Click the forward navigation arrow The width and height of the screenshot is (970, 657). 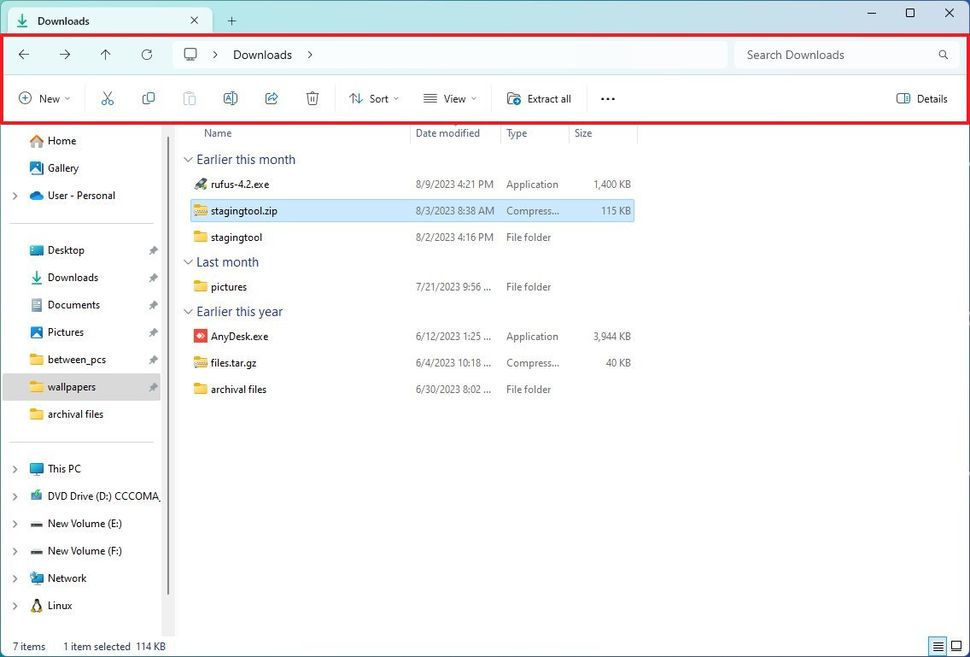coord(65,54)
